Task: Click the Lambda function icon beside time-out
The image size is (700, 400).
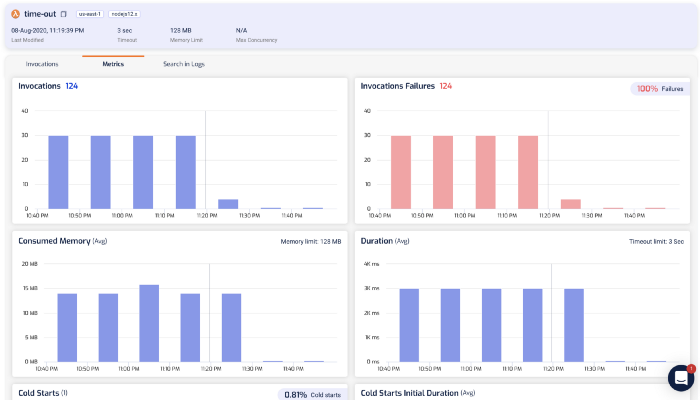Action: point(15,15)
